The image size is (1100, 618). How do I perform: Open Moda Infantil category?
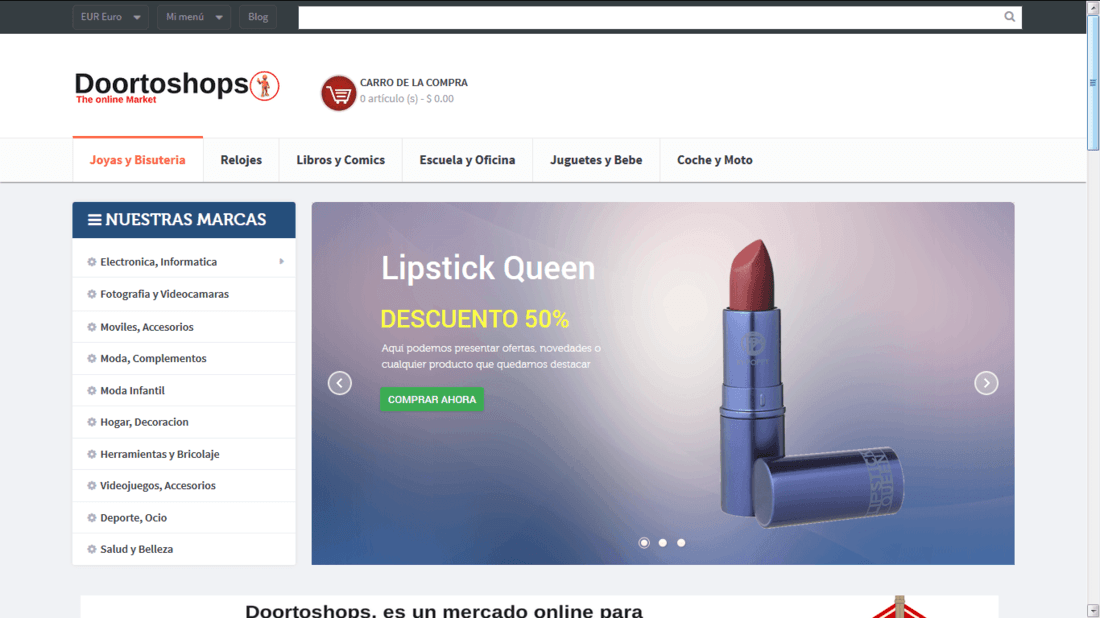coord(133,391)
